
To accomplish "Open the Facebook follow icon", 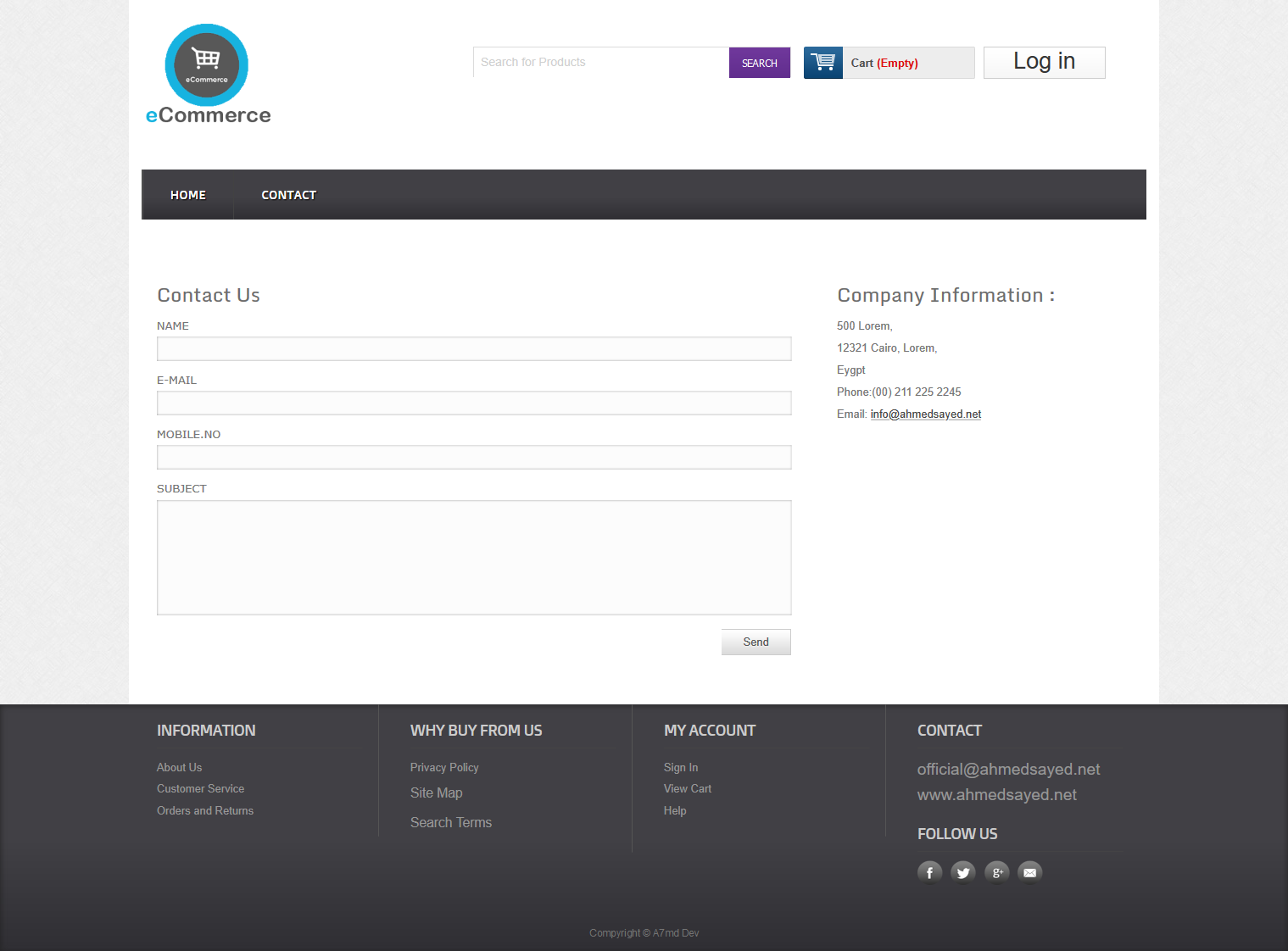I will (x=929, y=872).
